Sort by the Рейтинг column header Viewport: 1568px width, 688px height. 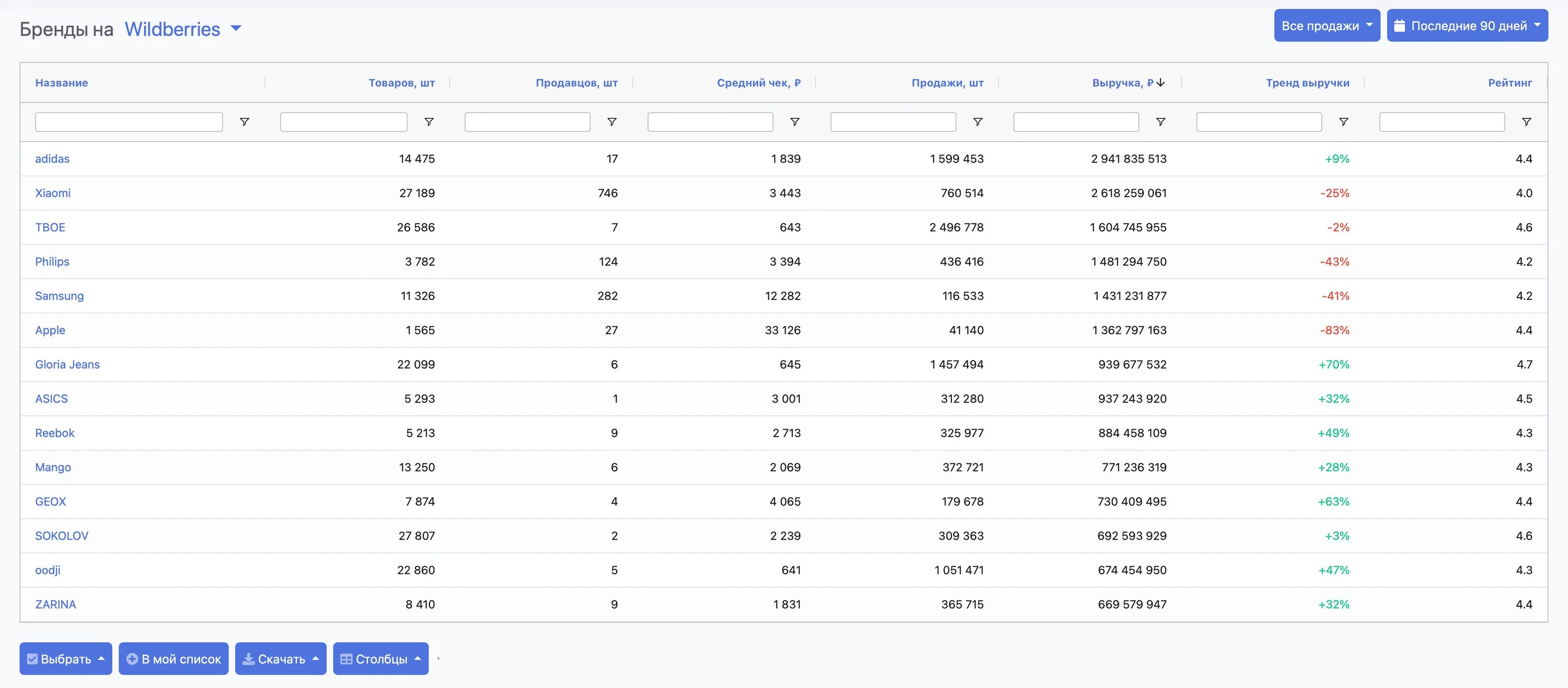point(1509,83)
